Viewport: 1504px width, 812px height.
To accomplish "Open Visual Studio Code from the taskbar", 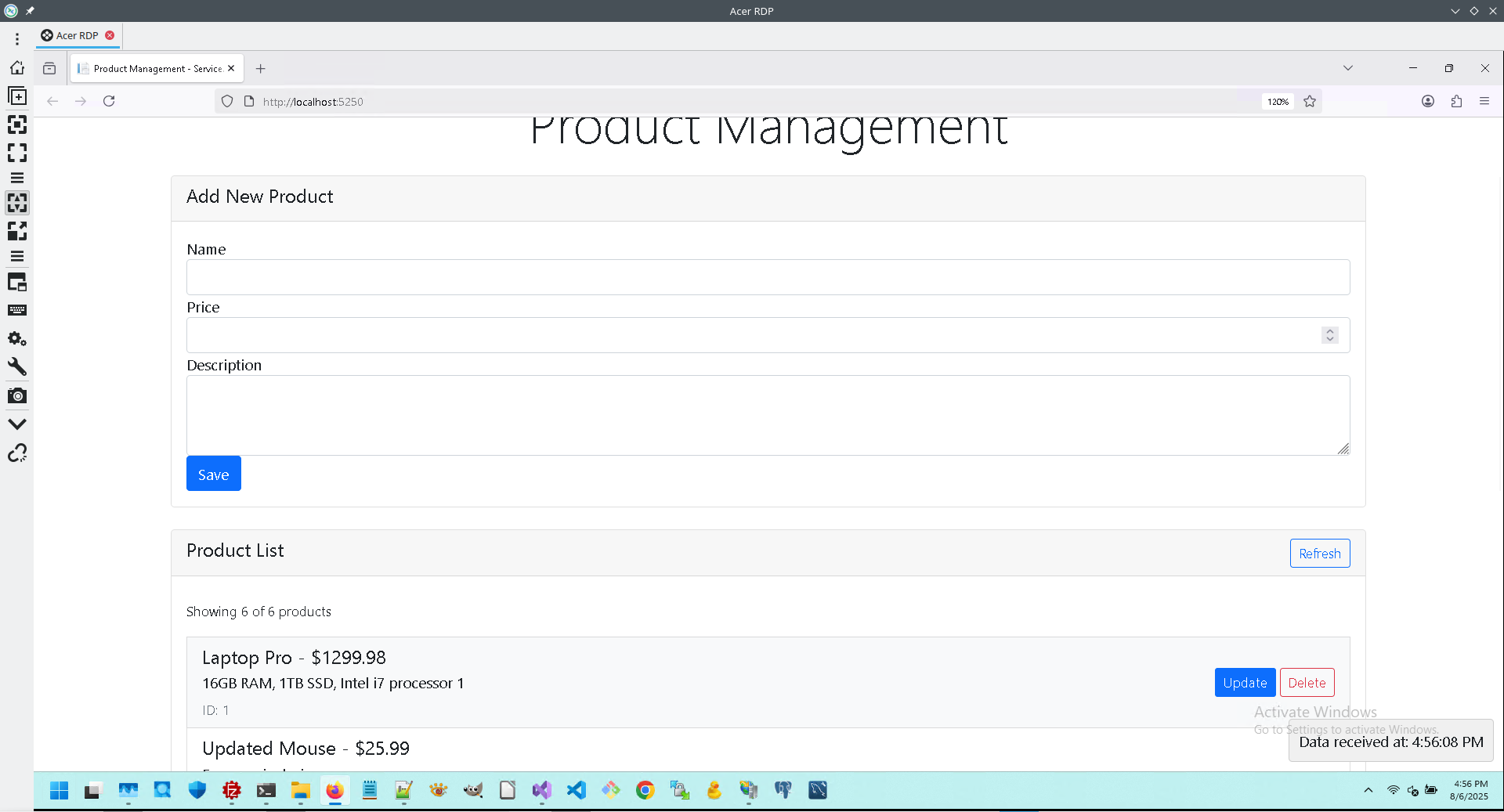I will (x=577, y=790).
